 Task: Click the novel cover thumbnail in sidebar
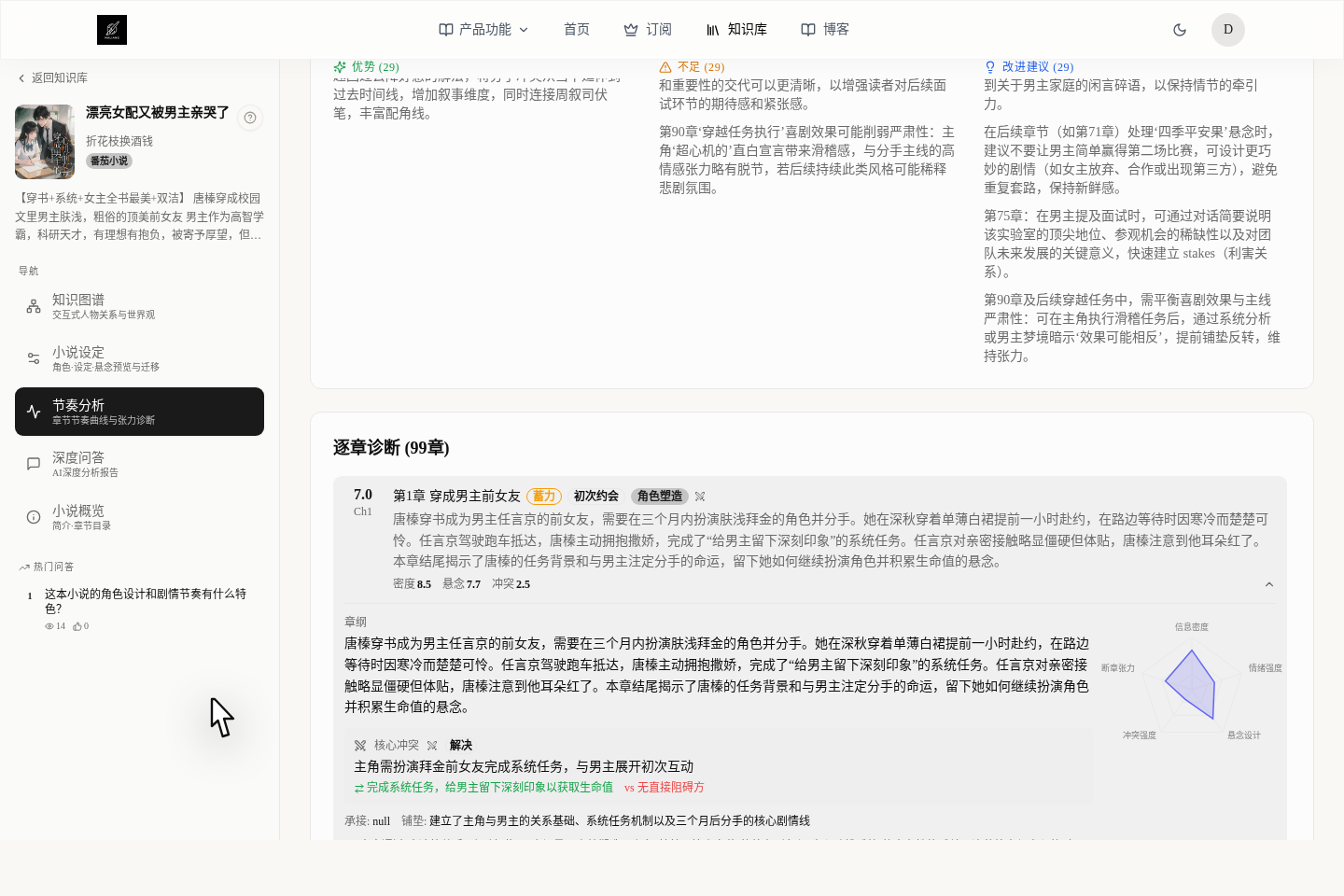click(x=44, y=141)
